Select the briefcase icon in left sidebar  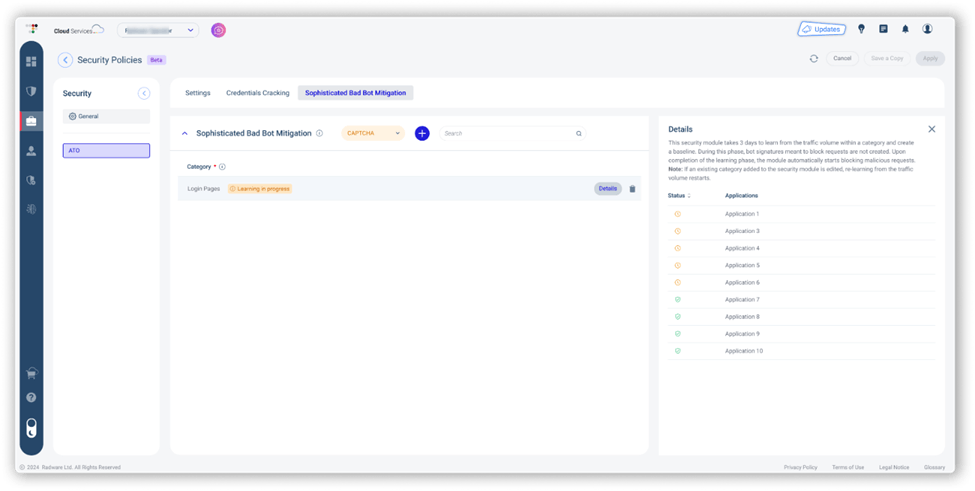(31, 121)
